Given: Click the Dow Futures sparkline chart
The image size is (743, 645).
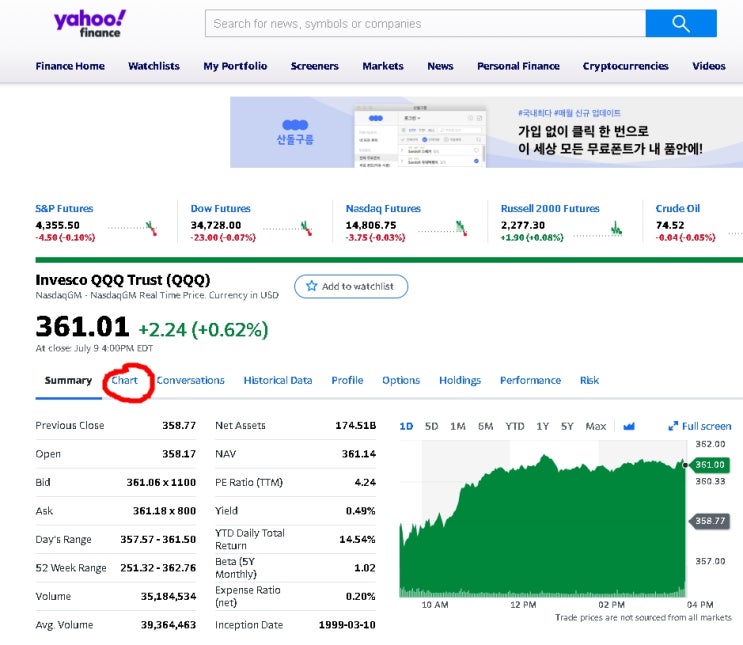Looking at the screenshot, I should [x=288, y=228].
